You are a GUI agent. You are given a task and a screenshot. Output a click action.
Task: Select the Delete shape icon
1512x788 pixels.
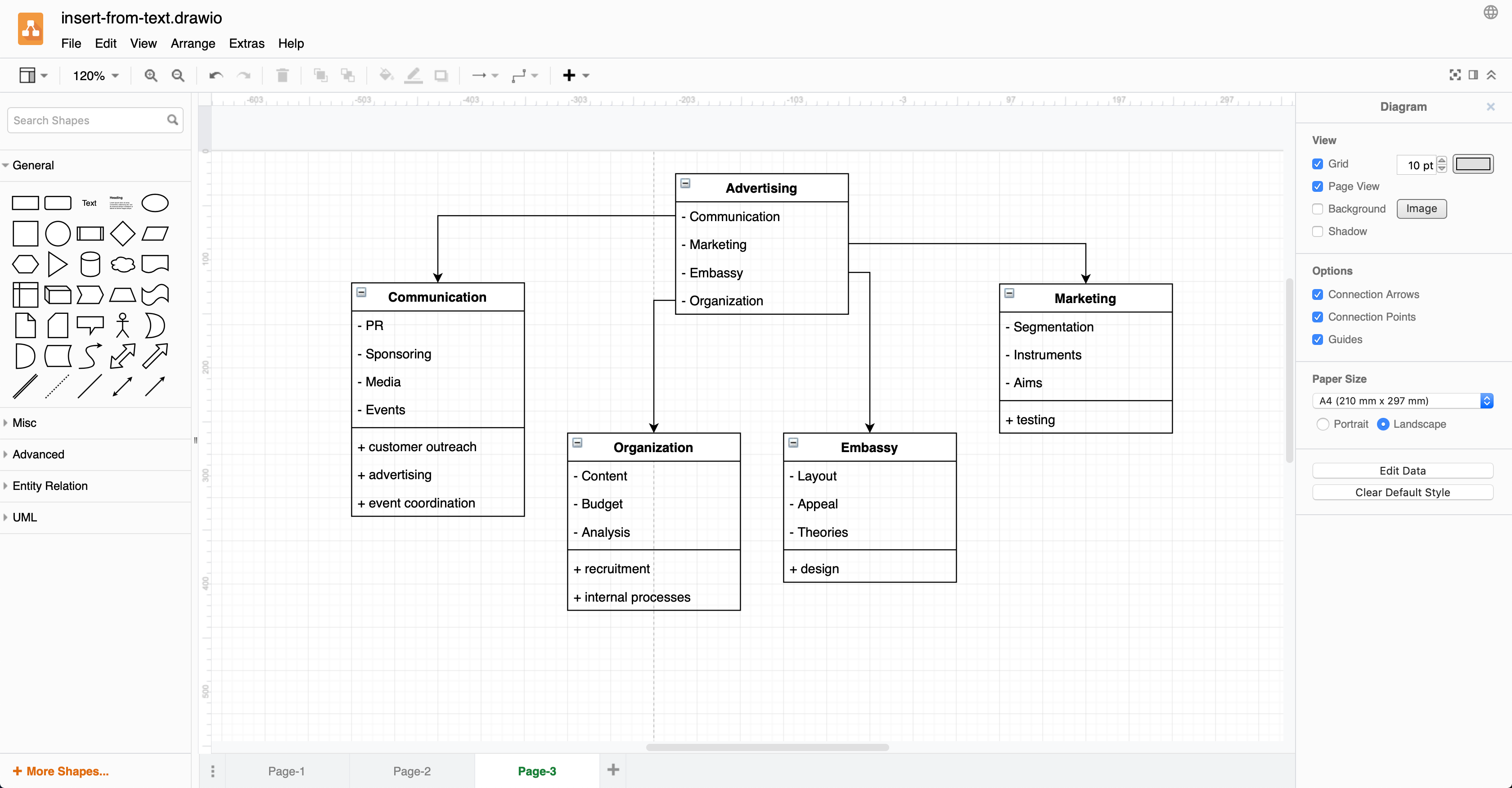point(283,75)
